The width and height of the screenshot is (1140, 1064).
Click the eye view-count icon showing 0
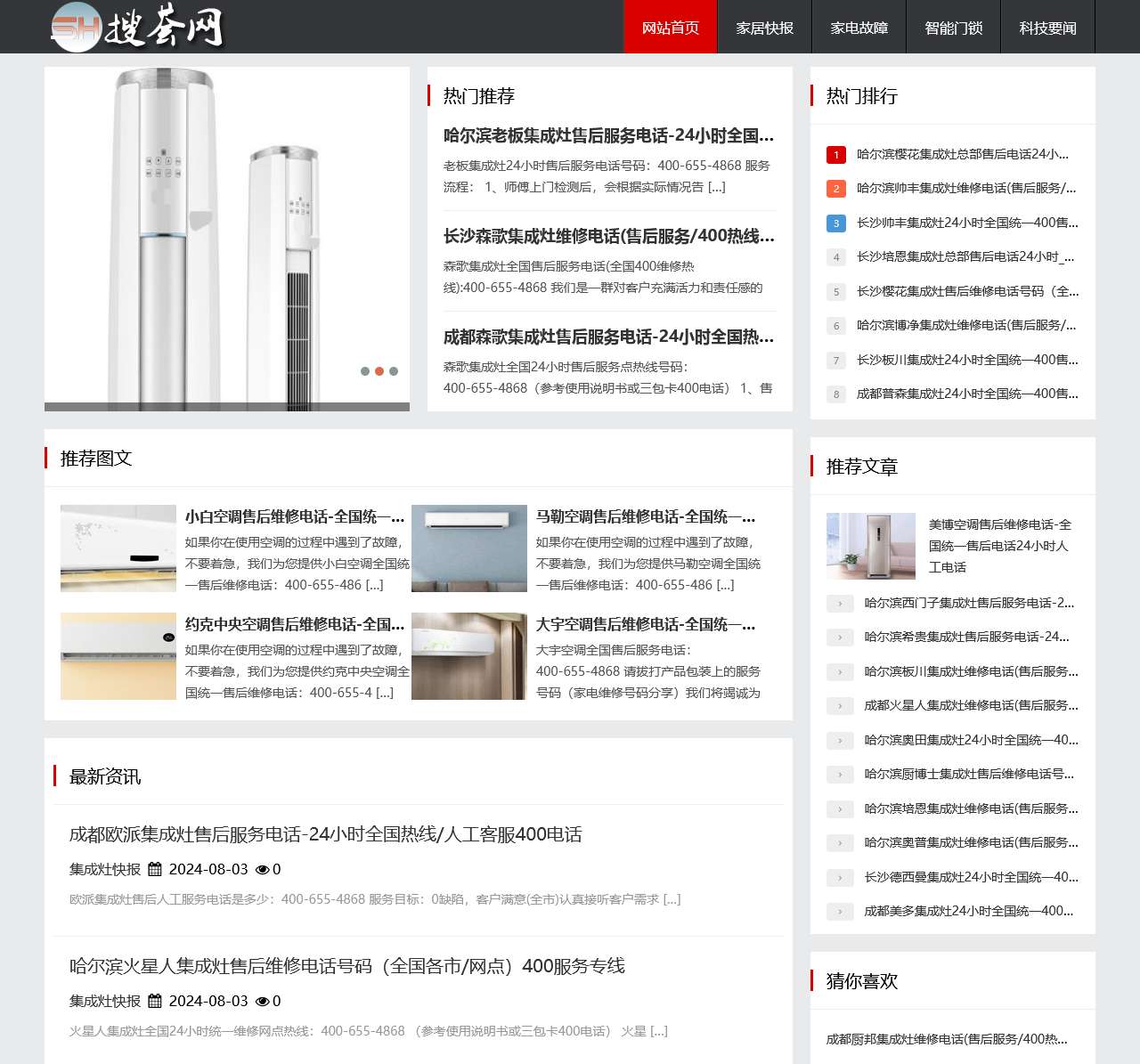(263, 869)
